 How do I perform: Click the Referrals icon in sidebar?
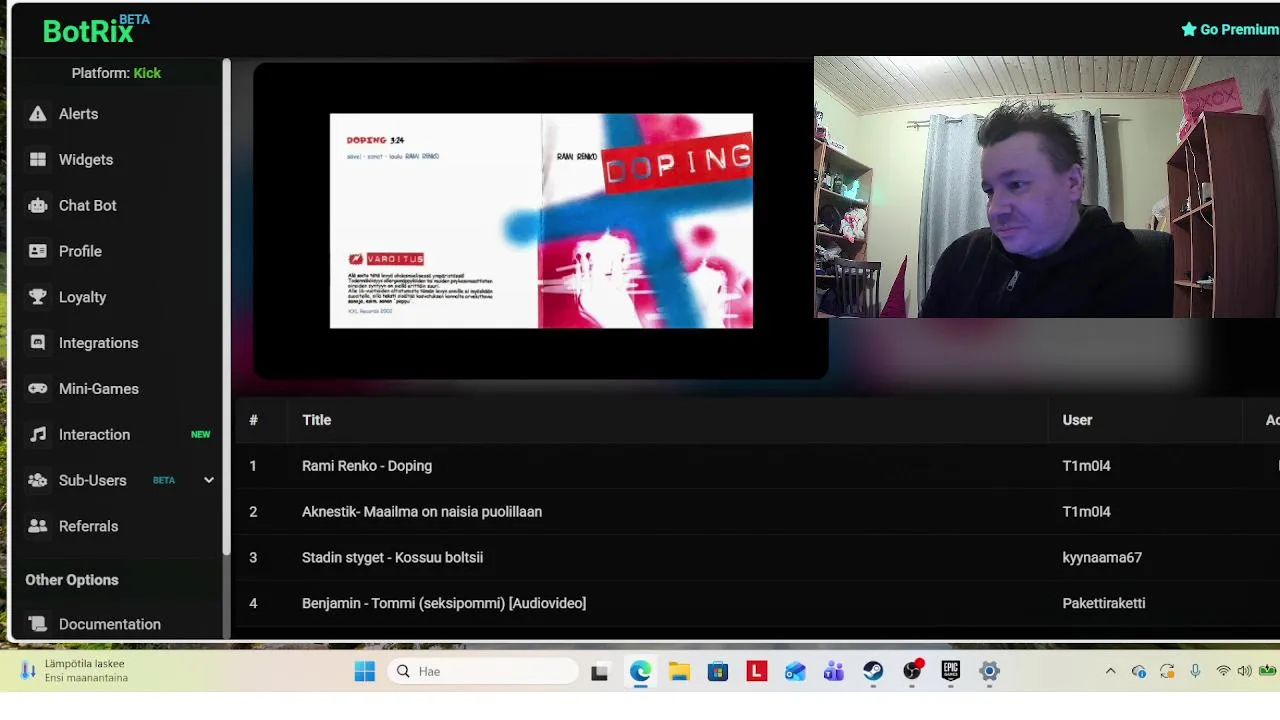click(38, 526)
